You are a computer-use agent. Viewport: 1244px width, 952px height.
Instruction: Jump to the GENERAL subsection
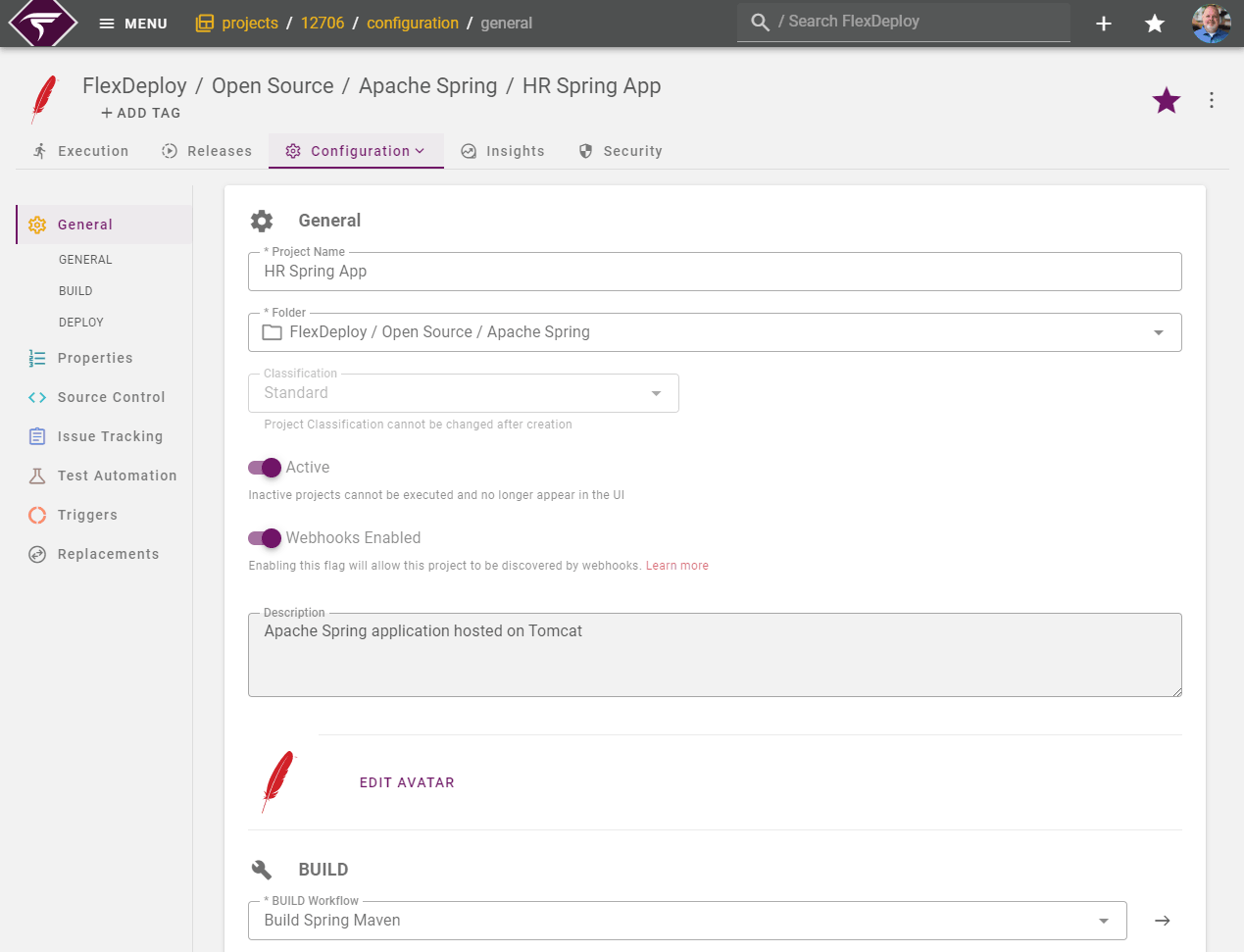85,260
